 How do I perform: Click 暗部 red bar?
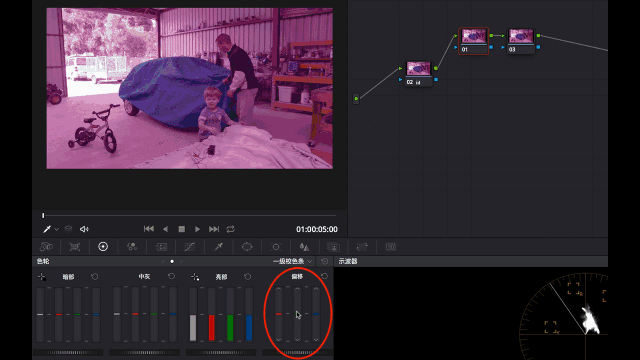point(59,314)
